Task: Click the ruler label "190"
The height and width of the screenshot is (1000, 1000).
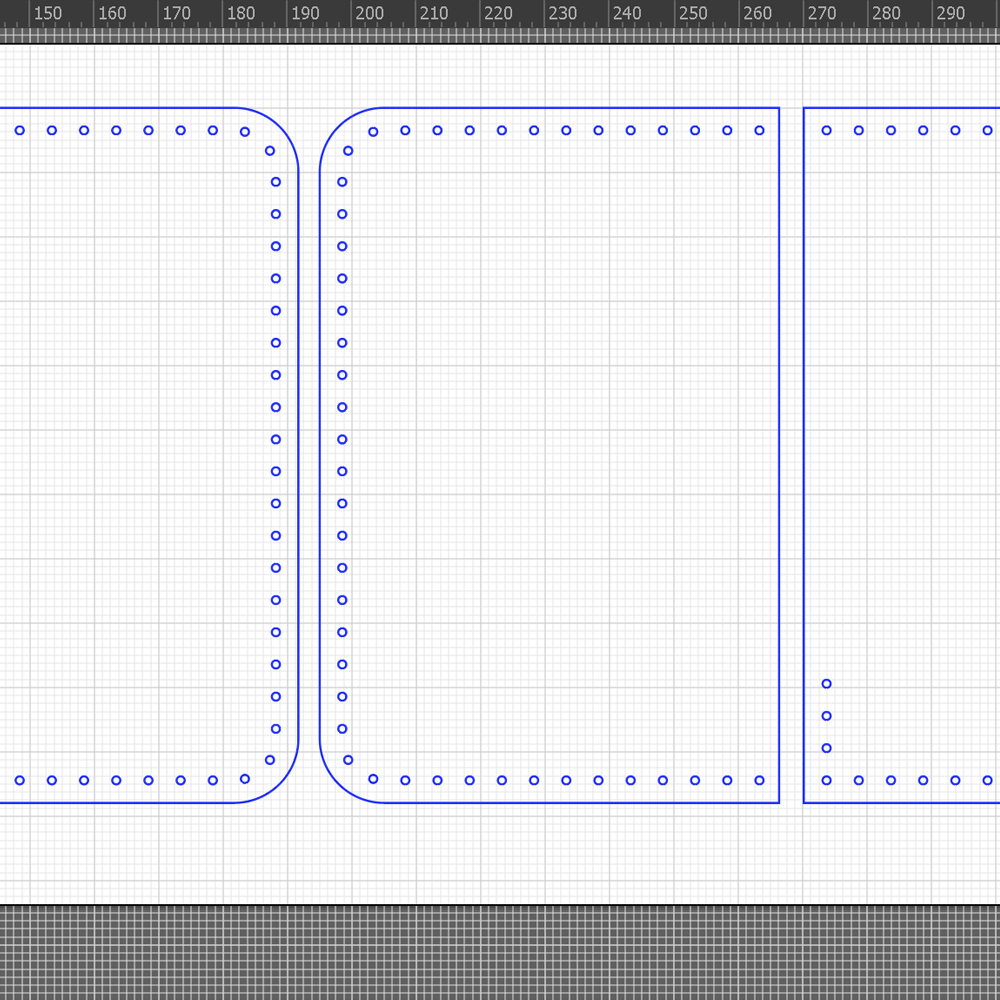Action: pos(305,13)
